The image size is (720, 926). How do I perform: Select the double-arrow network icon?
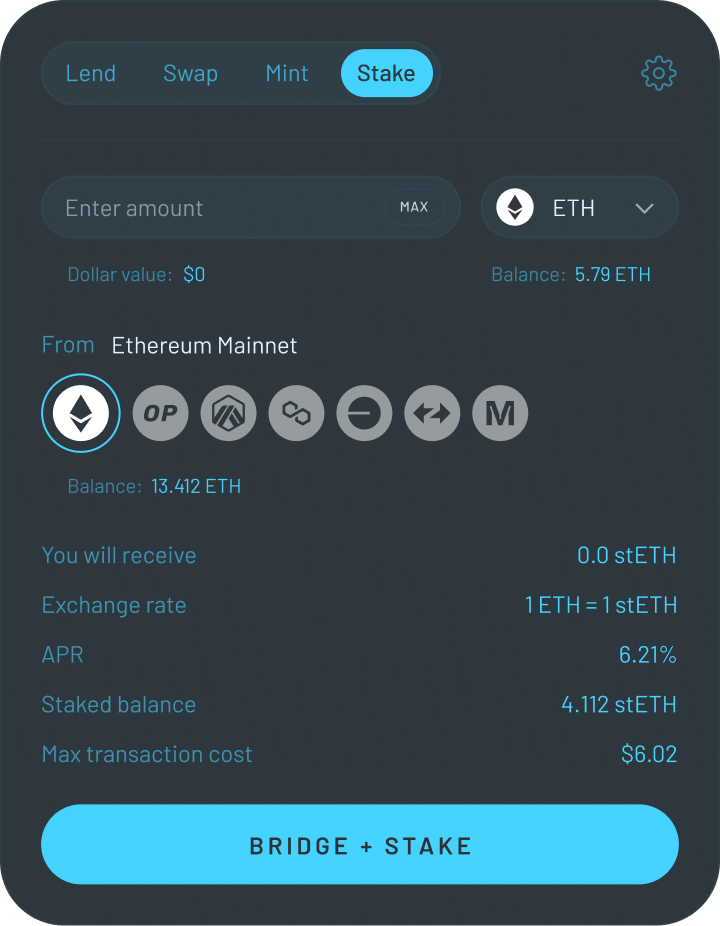point(432,413)
